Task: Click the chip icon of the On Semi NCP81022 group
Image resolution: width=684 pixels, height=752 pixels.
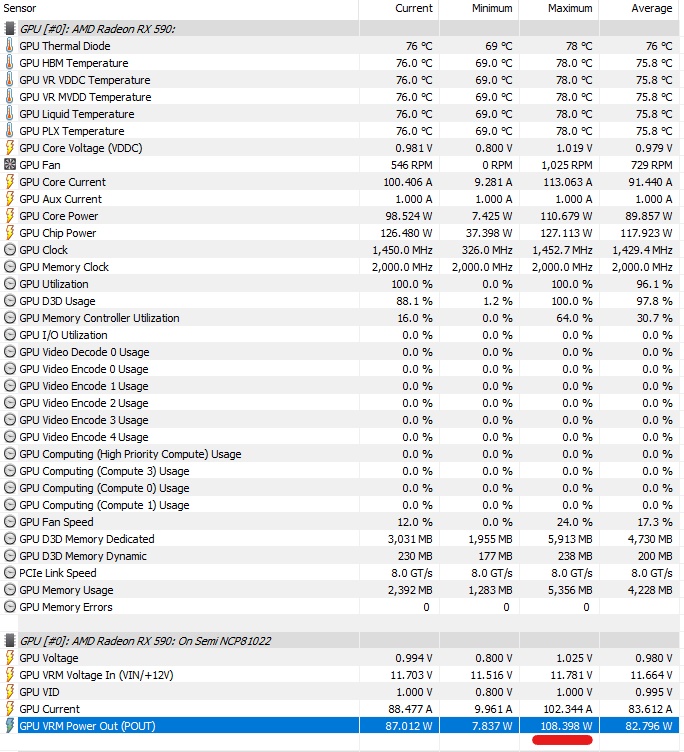Action: pyautogui.click(x=10, y=641)
